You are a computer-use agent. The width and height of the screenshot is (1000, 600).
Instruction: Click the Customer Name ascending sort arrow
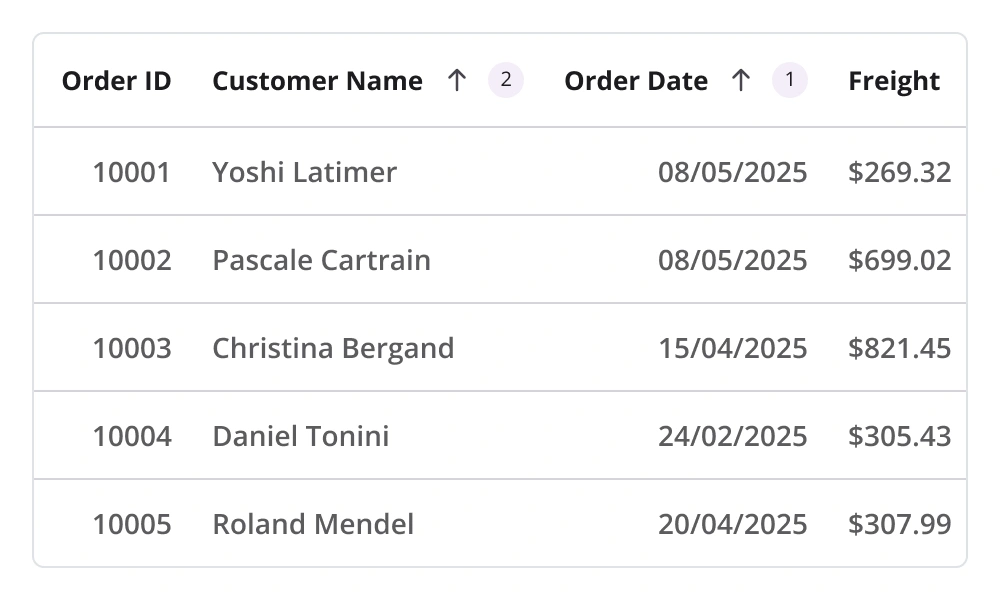(x=457, y=80)
